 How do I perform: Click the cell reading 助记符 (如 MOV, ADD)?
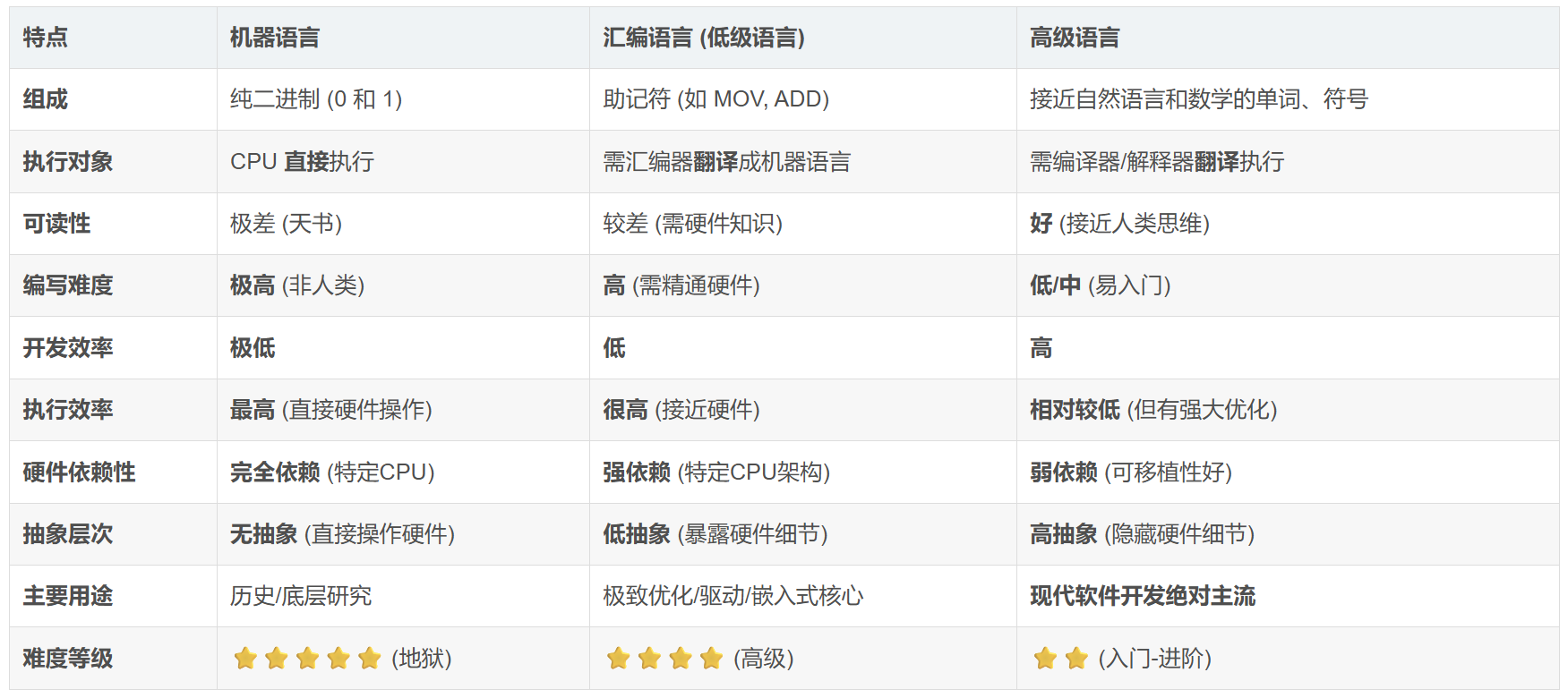pyautogui.click(x=716, y=99)
